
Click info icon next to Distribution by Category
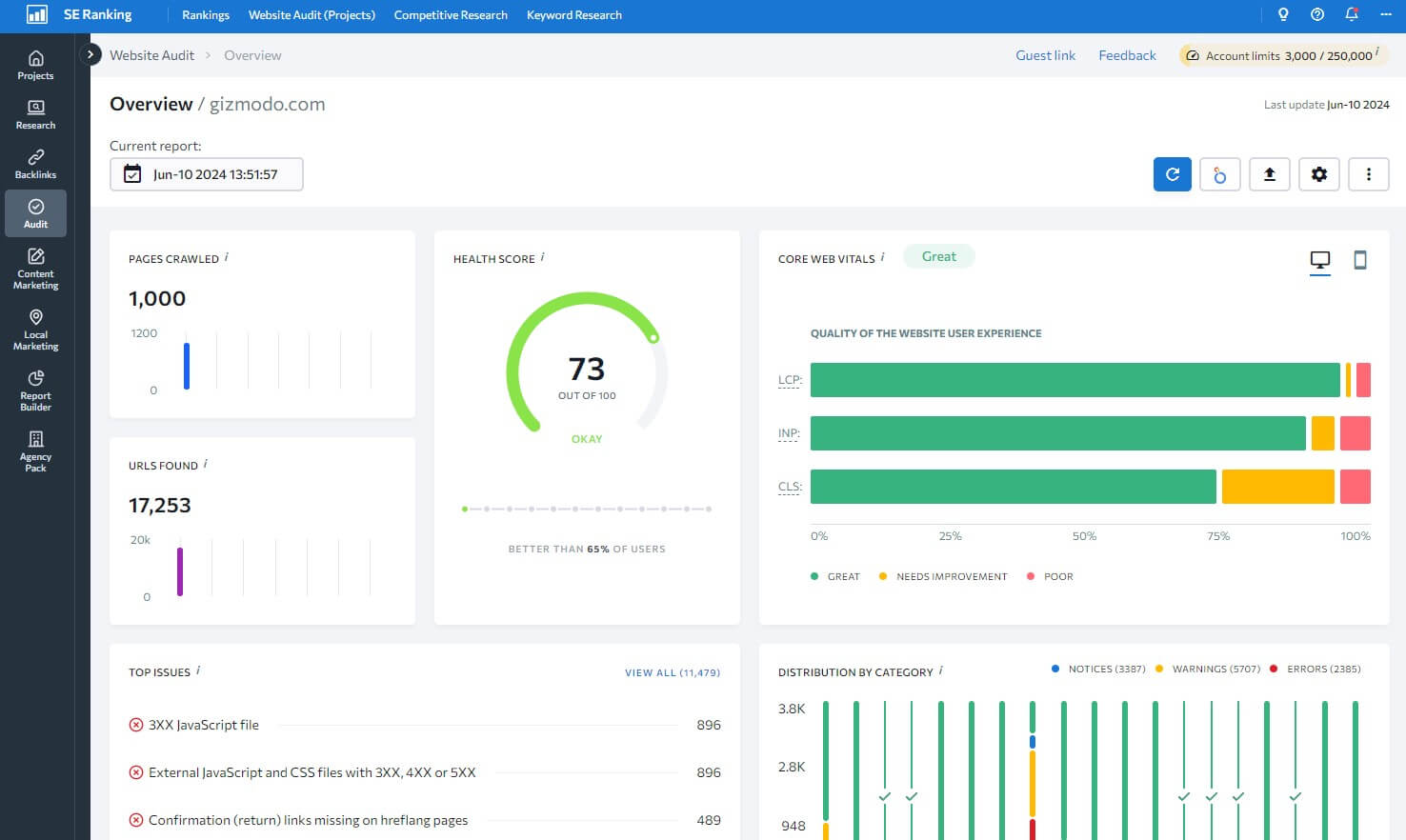point(940,670)
